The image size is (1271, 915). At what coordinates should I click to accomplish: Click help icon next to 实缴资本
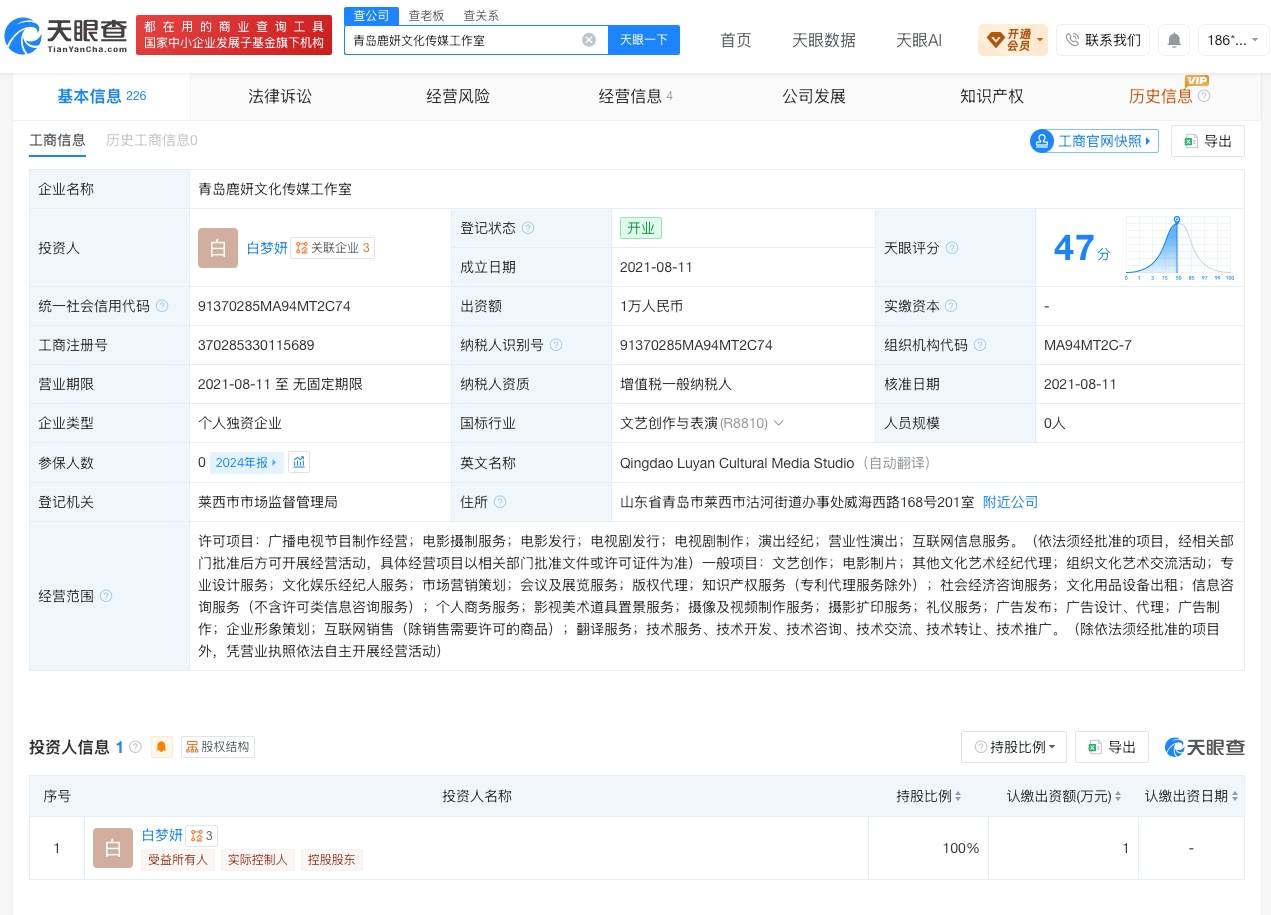(951, 306)
